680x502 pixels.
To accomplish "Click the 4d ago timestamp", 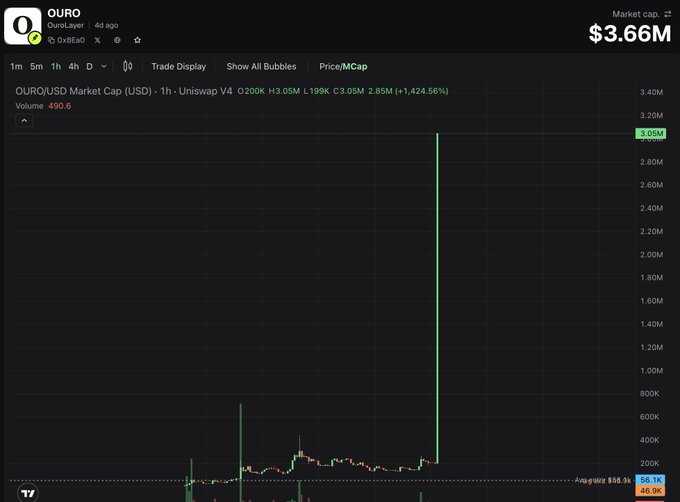I will tap(106, 25).
